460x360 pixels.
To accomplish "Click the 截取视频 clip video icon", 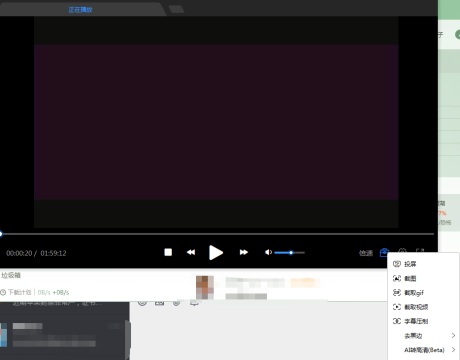I will [x=397, y=307].
